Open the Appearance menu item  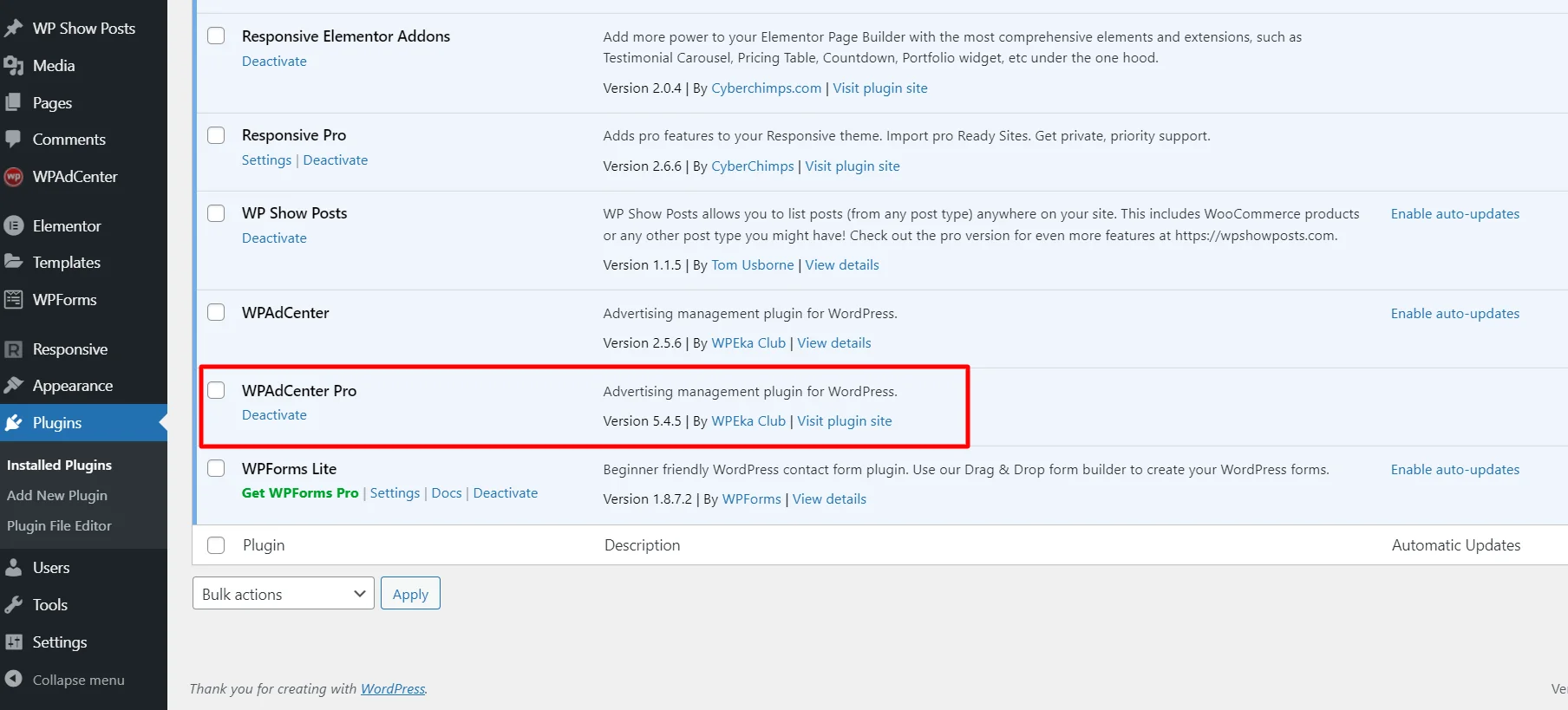(x=73, y=385)
